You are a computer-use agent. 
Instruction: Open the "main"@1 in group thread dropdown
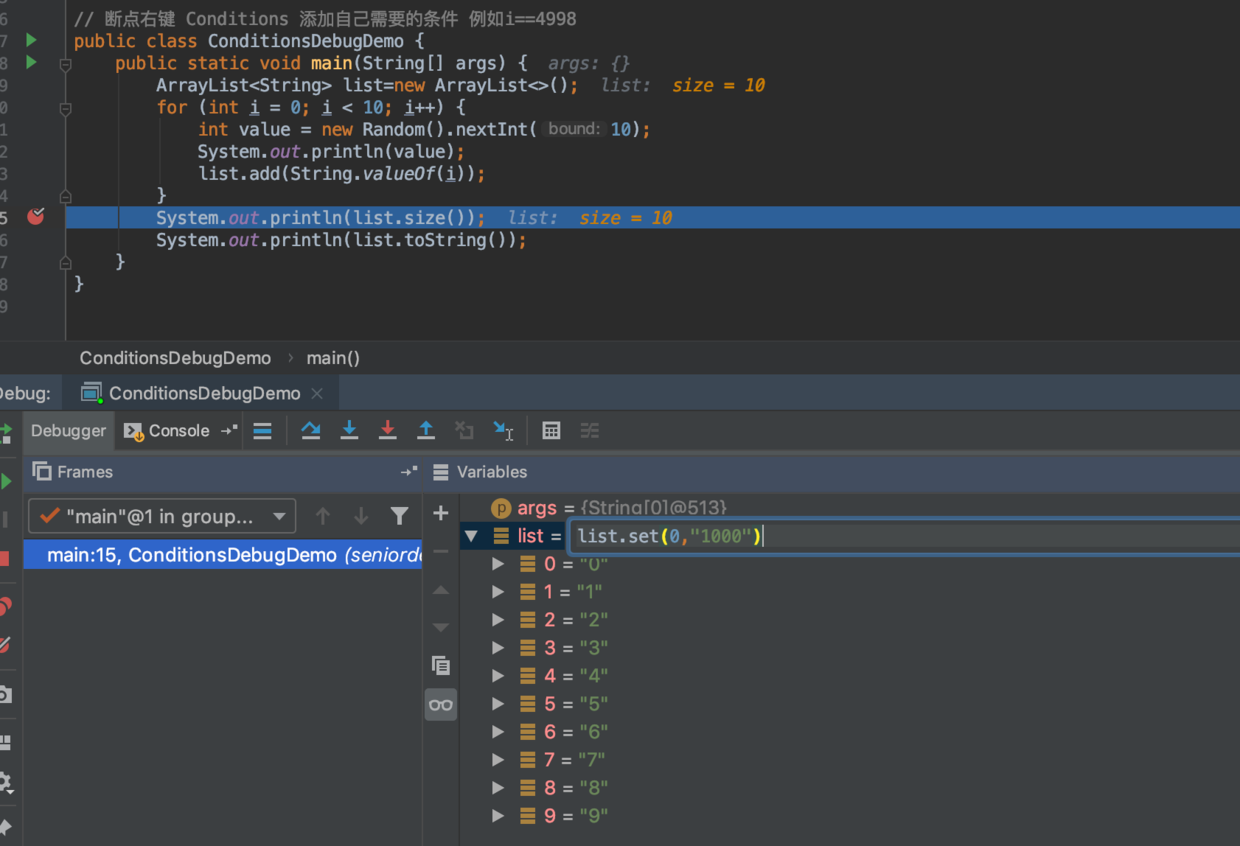[x=162, y=516]
